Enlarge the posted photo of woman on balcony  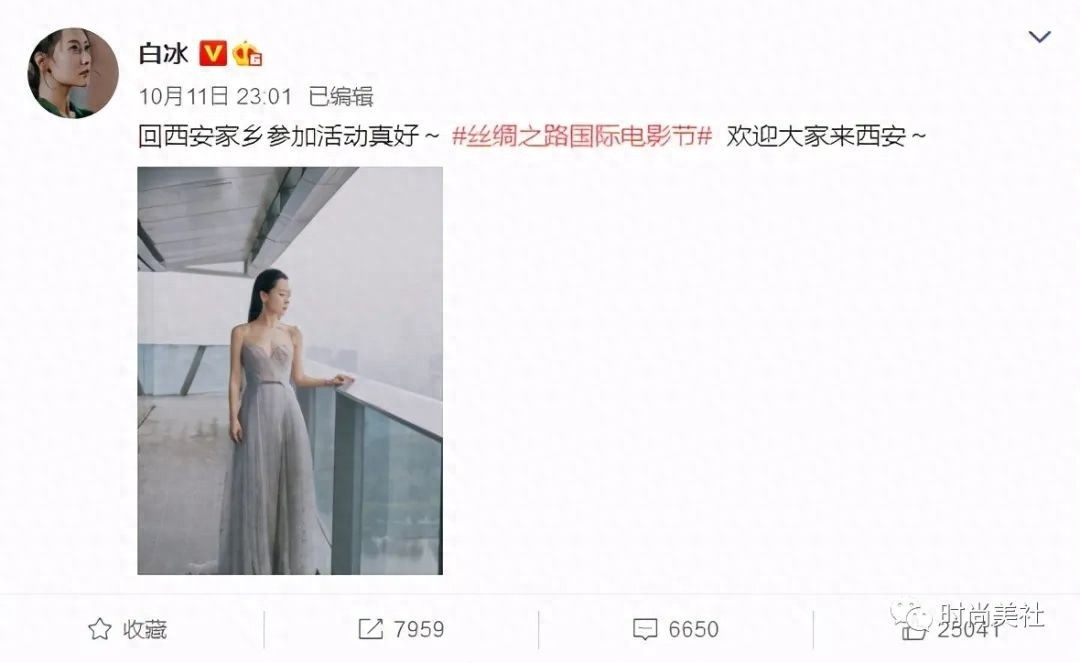tap(290, 370)
